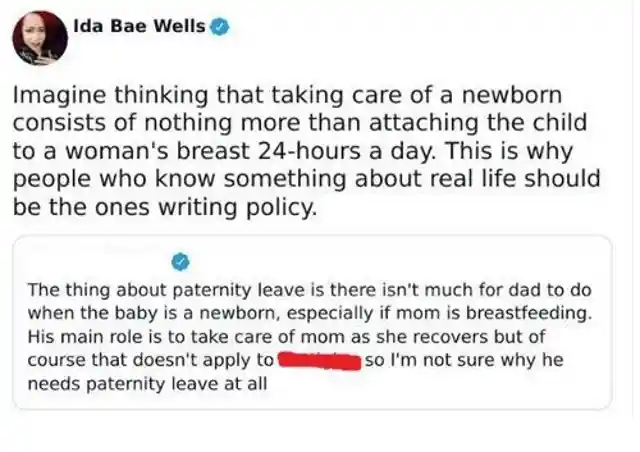Viewport: 640px width, 452px height.
Task: Click verified badge beside Ida Bae Wells
Action: pyautogui.click(x=220, y=27)
